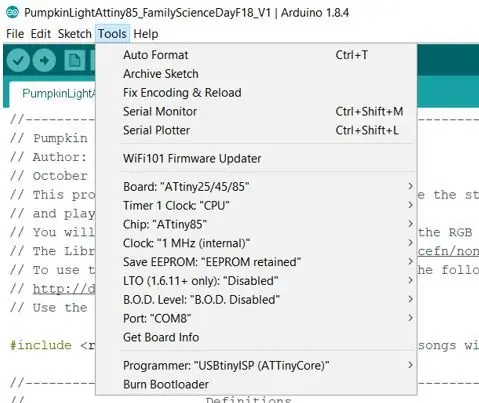Click the "// Pumpkin" comment line

tap(48, 138)
